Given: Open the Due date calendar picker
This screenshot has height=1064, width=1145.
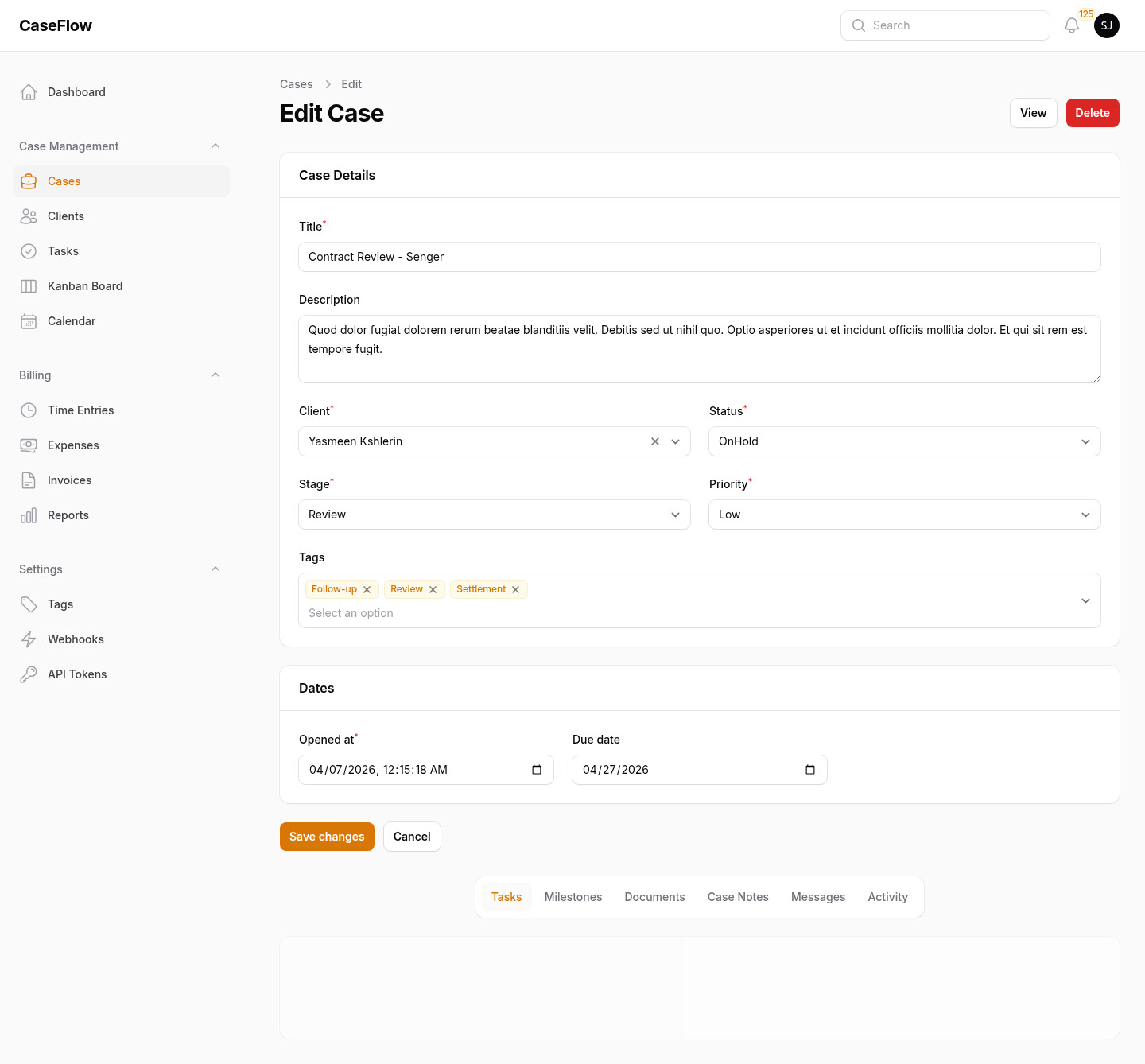Looking at the screenshot, I should (810, 770).
